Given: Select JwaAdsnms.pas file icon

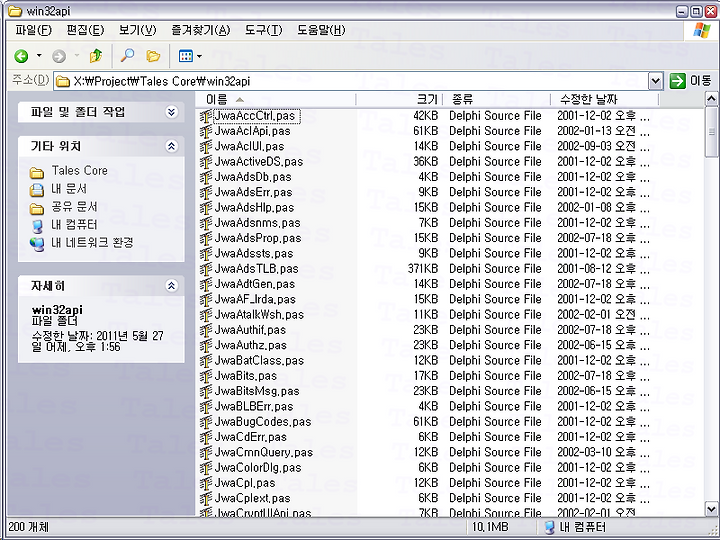Looking at the screenshot, I should tap(206, 223).
